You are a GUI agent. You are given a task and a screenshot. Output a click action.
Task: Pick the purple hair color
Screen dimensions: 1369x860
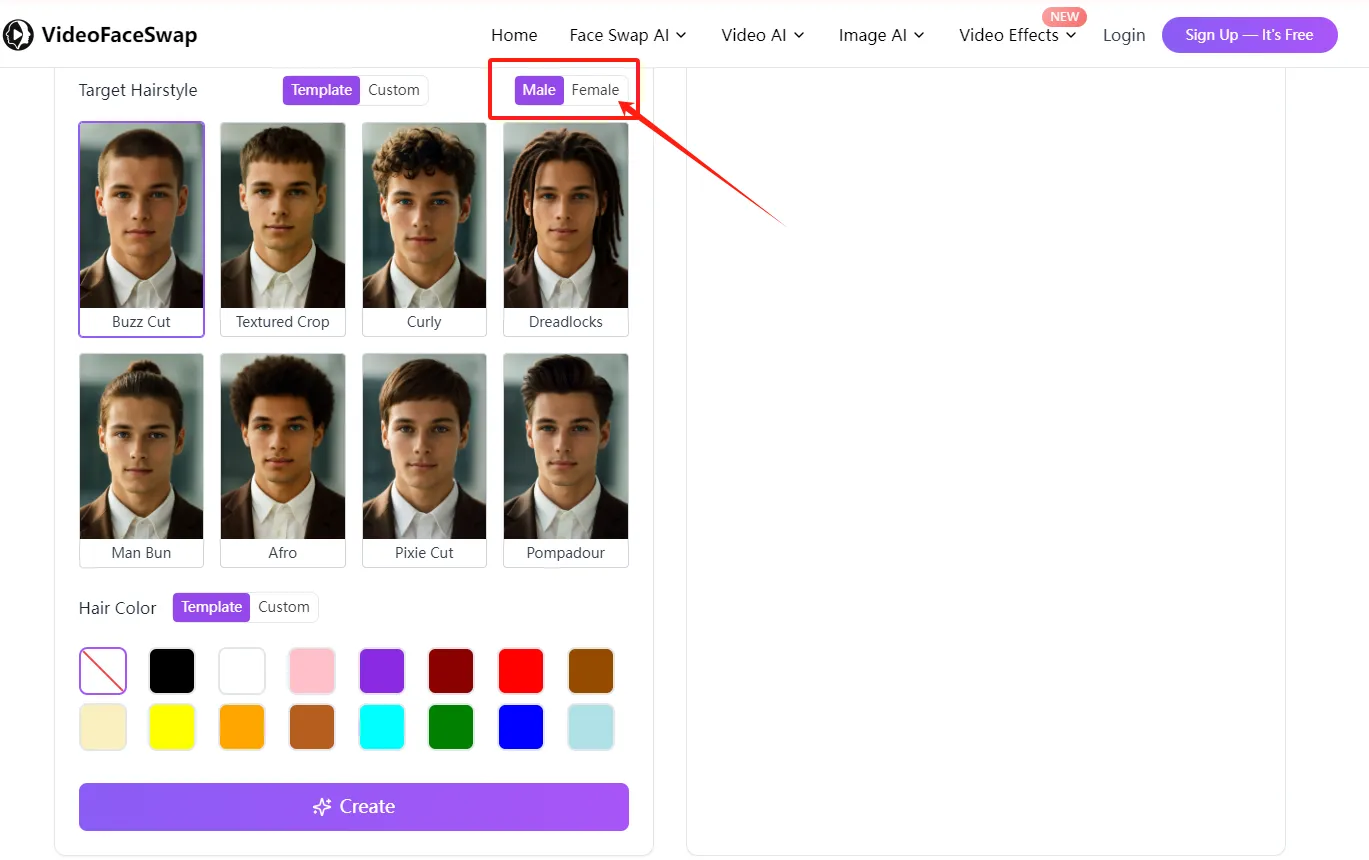[x=382, y=671]
